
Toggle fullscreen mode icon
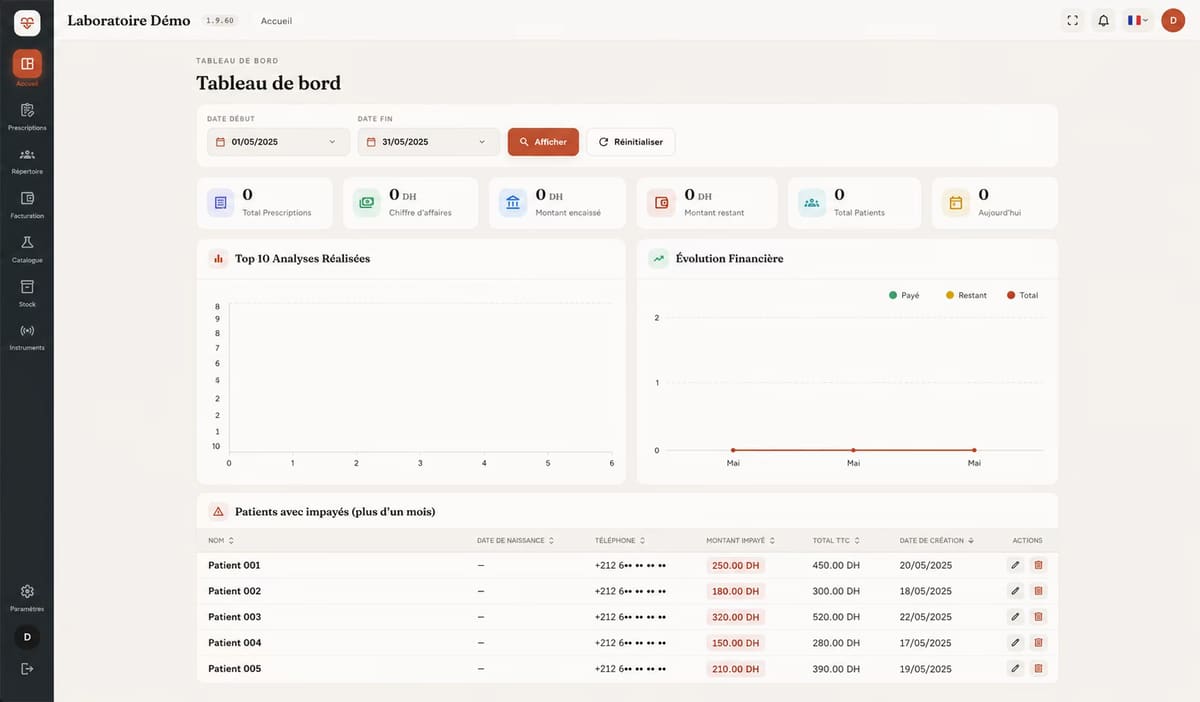coord(1073,20)
